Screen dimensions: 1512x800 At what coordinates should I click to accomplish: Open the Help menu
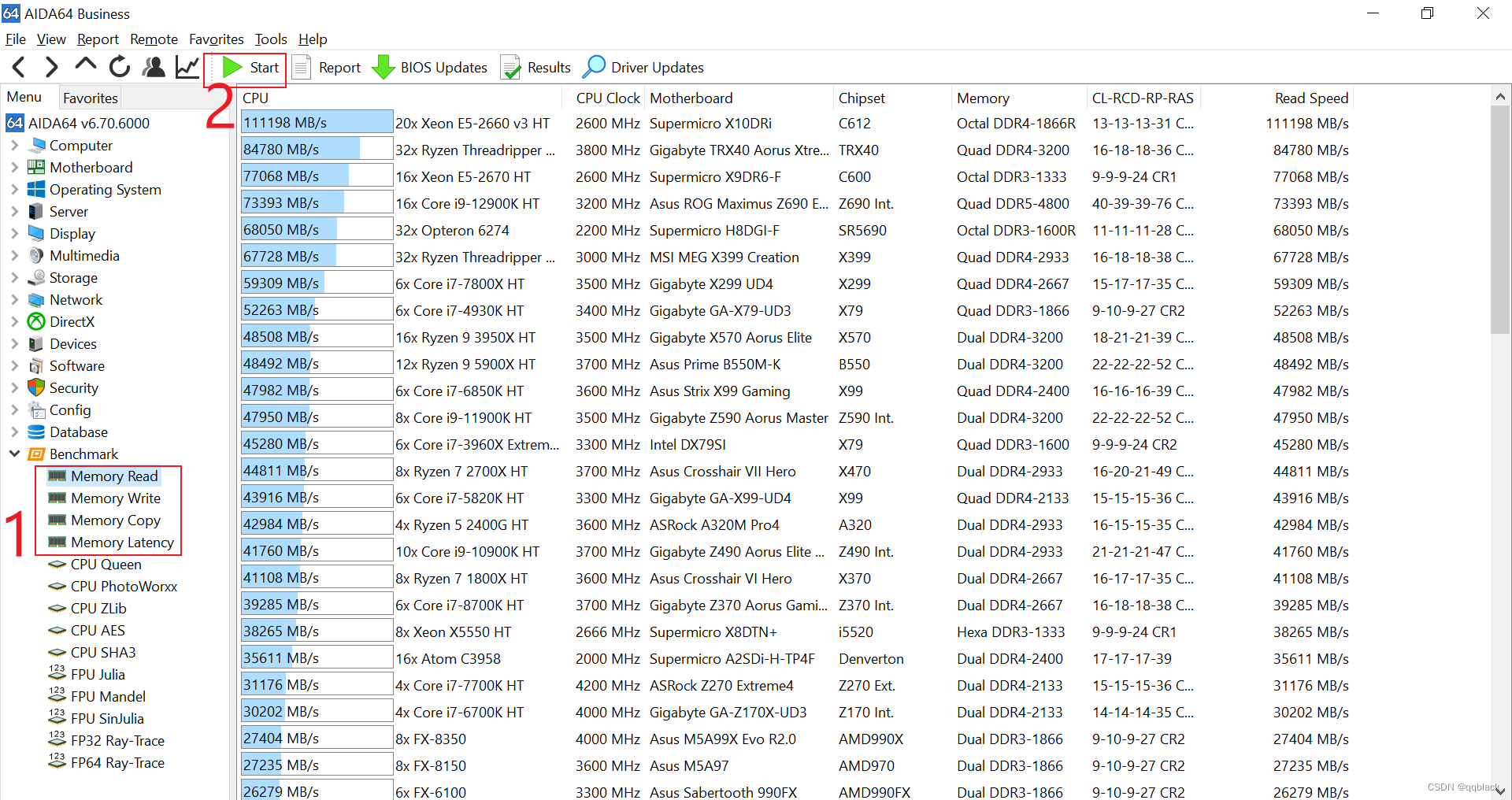point(313,39)
